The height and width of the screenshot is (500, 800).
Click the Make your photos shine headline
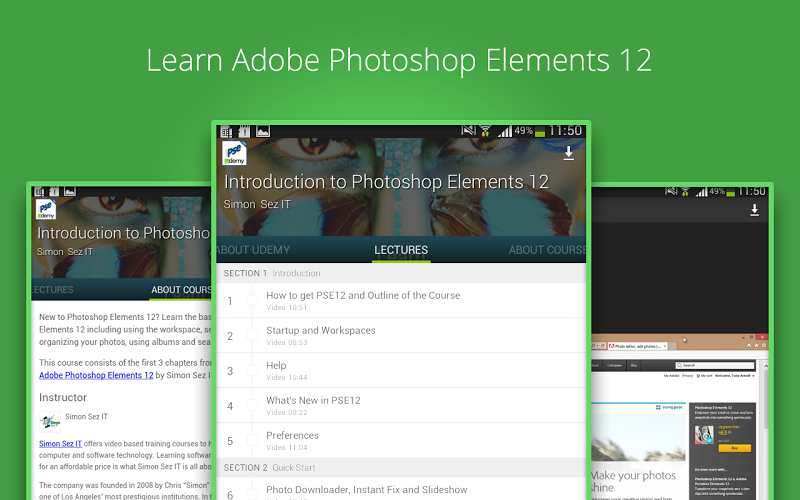(633, 482)
